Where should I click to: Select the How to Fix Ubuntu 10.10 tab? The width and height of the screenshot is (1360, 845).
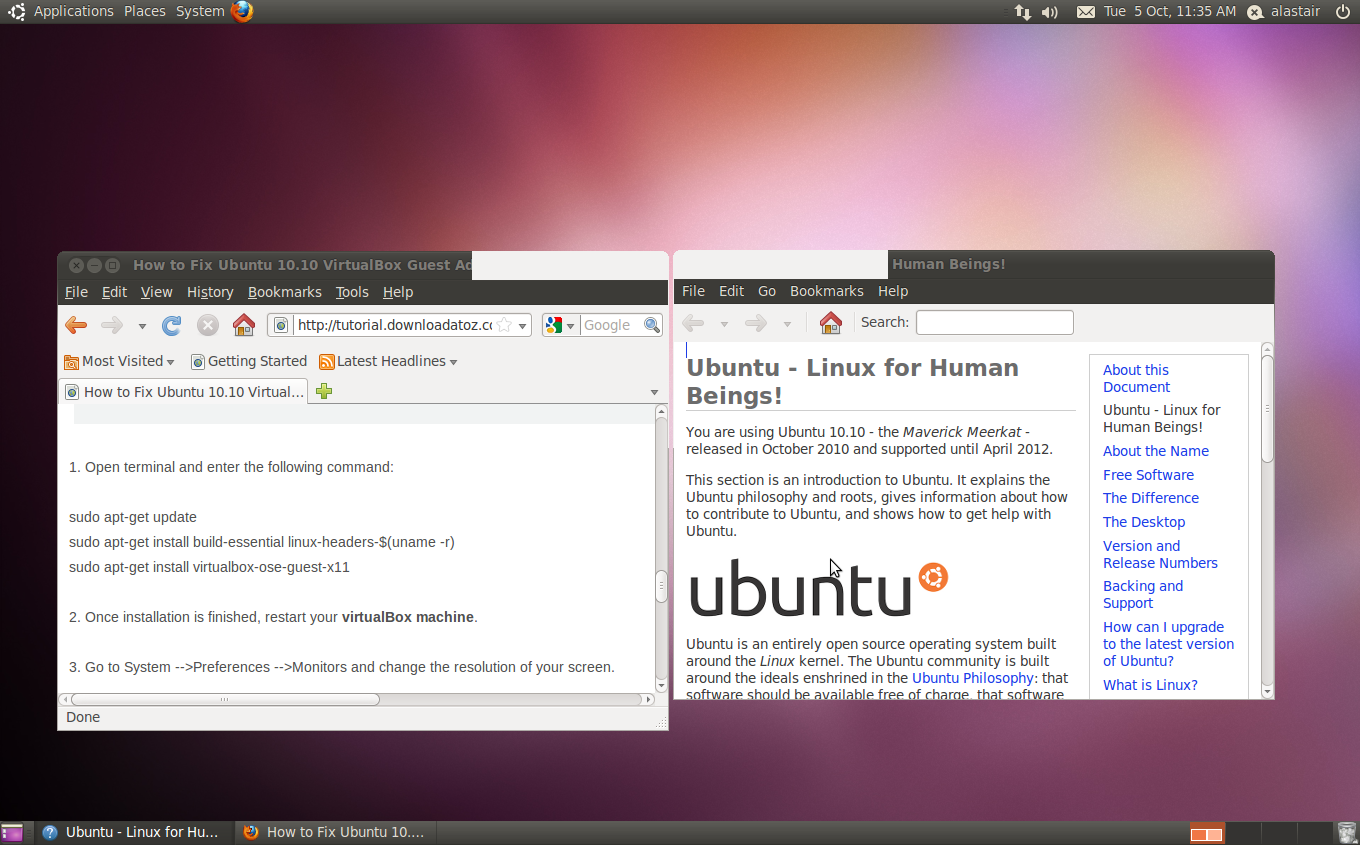pyautogui.click(x=184, y=392)
